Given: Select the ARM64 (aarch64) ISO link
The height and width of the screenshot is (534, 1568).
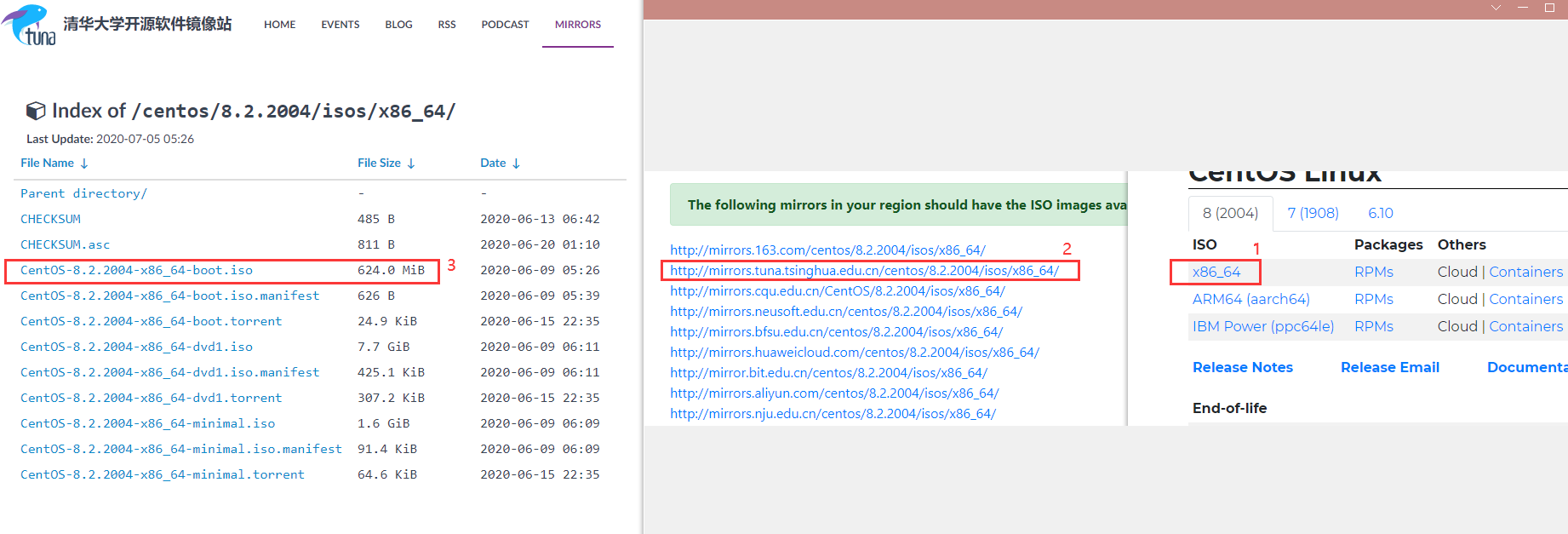Looking at the screenshot, I should (x=1250, y=300).
